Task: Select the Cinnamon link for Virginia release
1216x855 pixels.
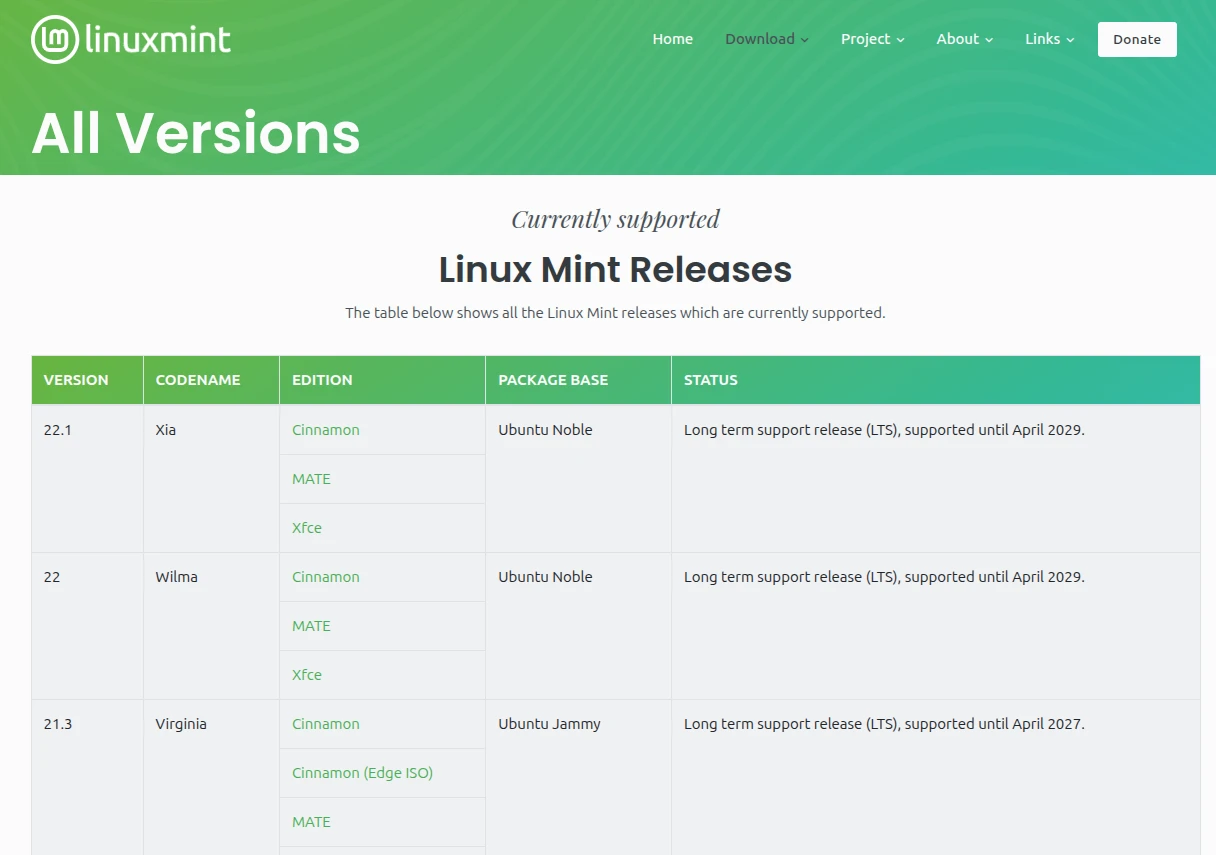Action: click(325, 723)
